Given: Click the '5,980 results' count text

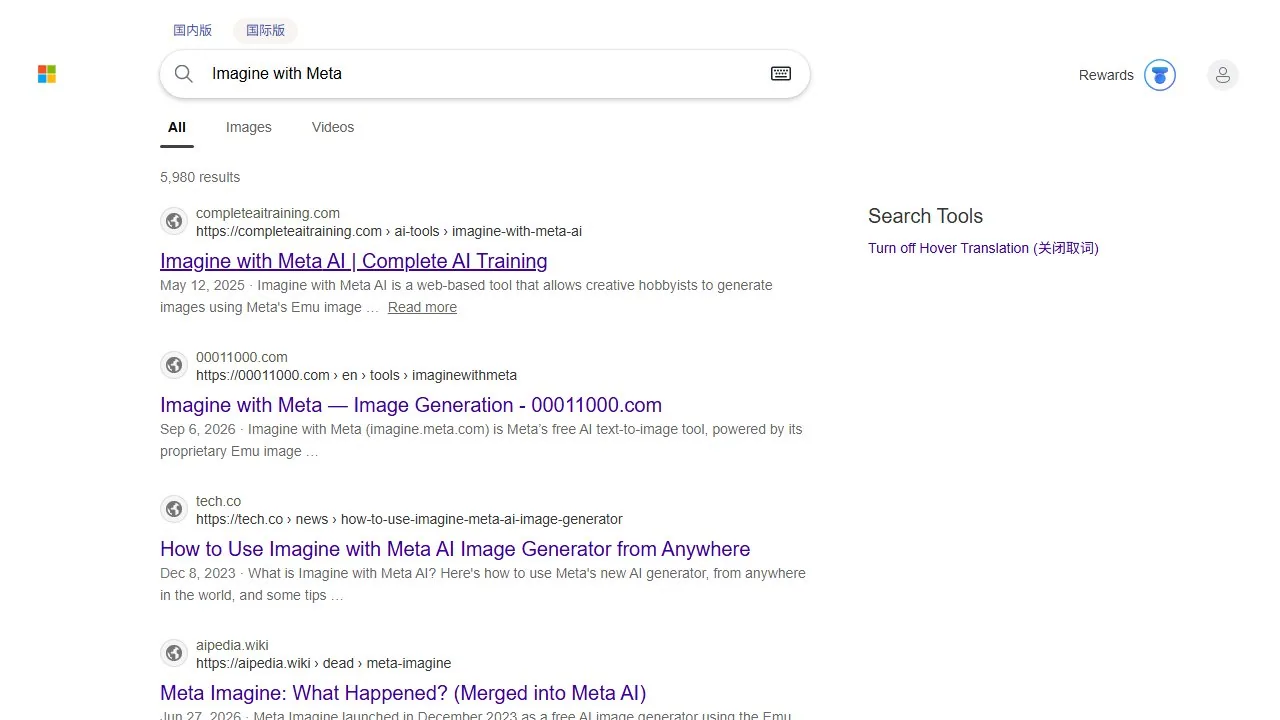Looking at the screenshot, I should [200, 177].
